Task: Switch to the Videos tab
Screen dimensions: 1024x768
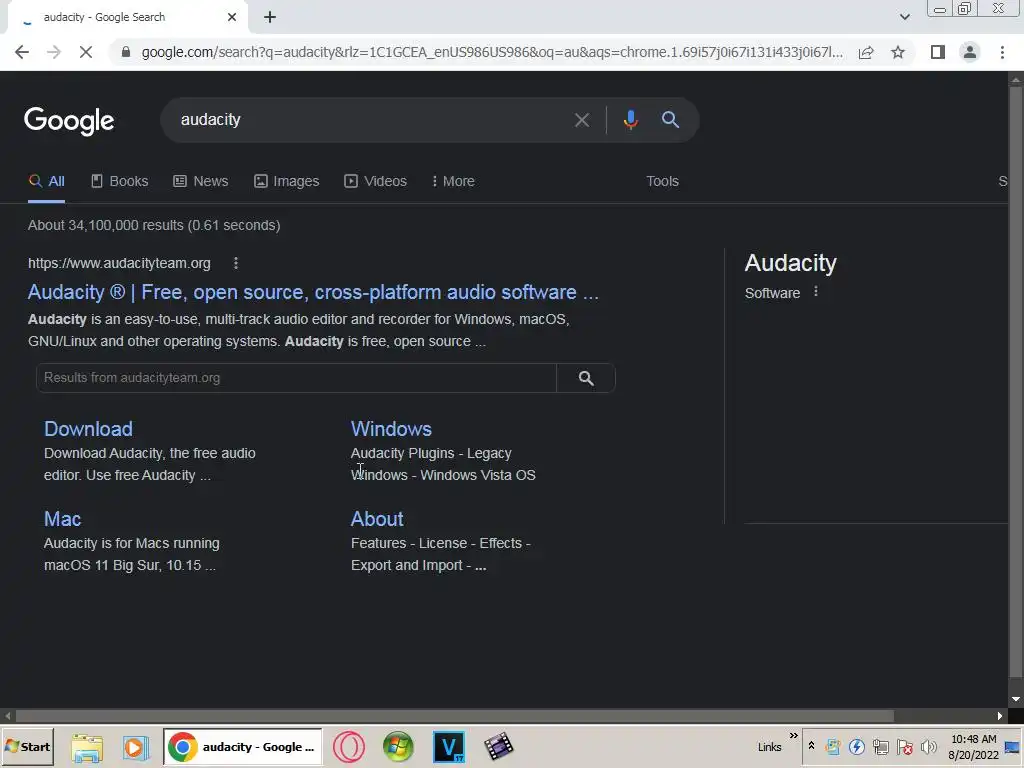Action: (x=376, y=182)
